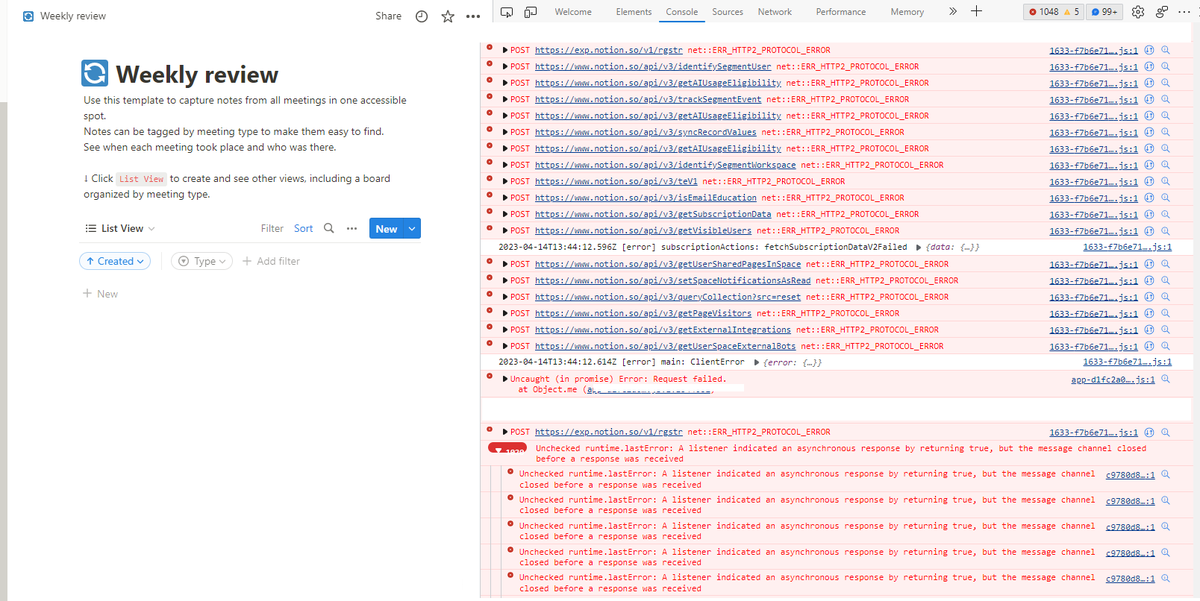Open the getExternalIntegrations URL link

(x=663, y=329)
